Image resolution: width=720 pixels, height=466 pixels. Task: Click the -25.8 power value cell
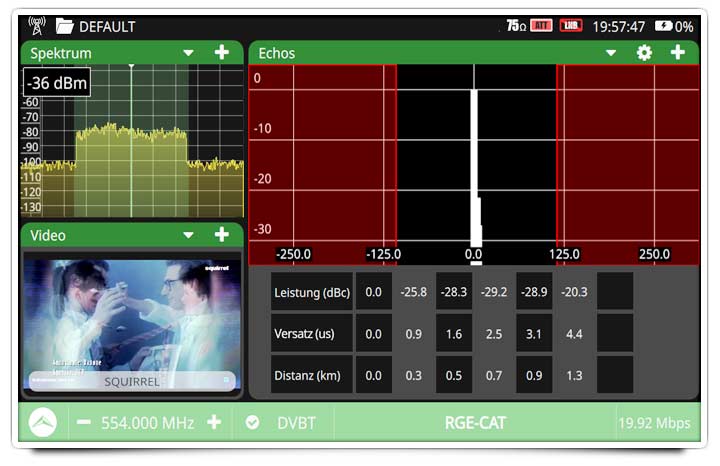click(414, 292)
